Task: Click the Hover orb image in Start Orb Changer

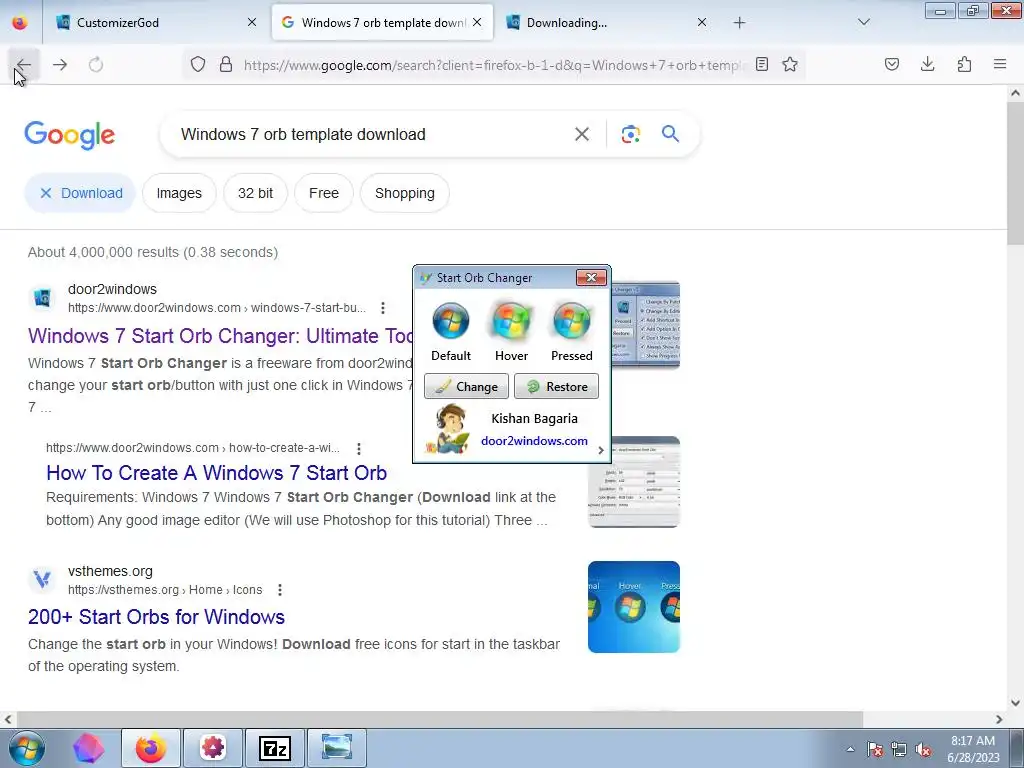Action: (511, 321)
